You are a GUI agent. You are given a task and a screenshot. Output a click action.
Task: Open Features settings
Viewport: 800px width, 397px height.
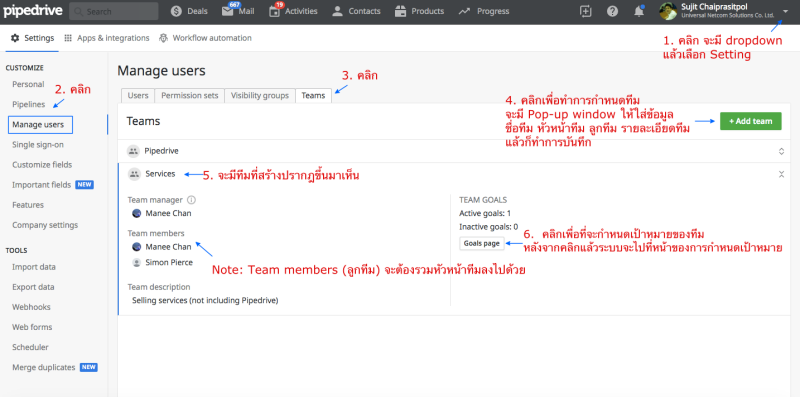pos(28,205)
